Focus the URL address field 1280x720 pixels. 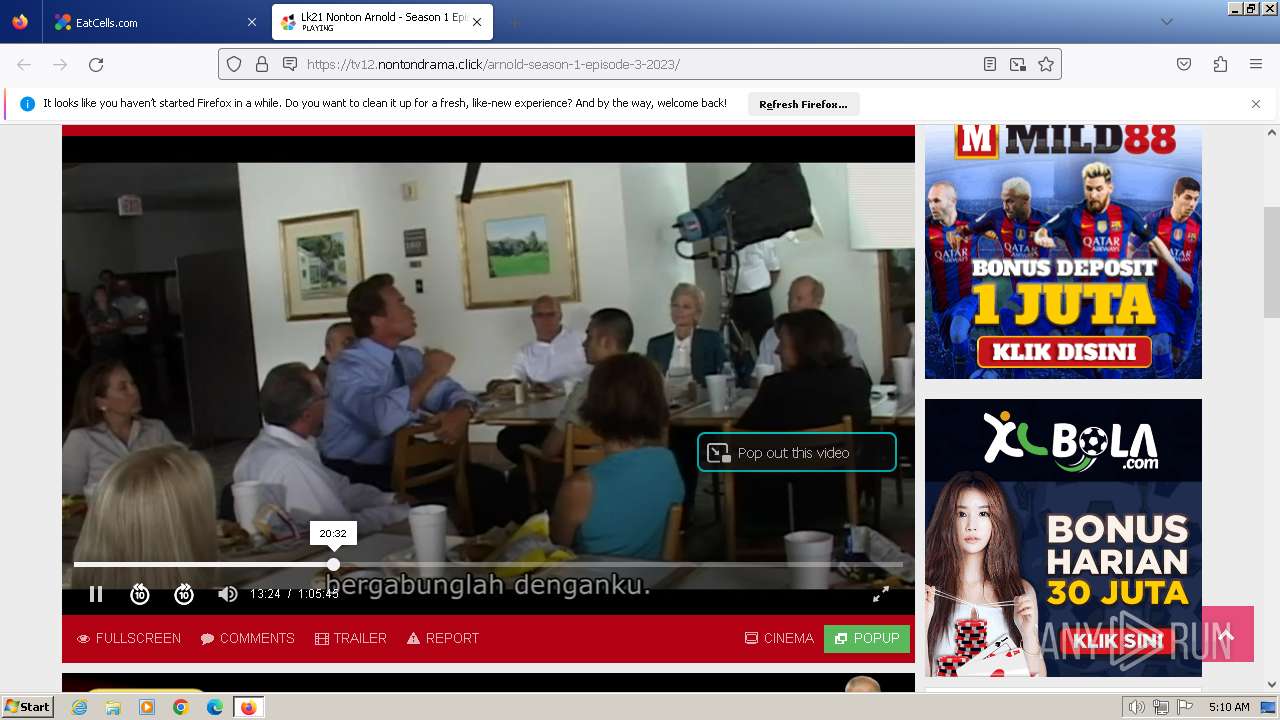640,64
